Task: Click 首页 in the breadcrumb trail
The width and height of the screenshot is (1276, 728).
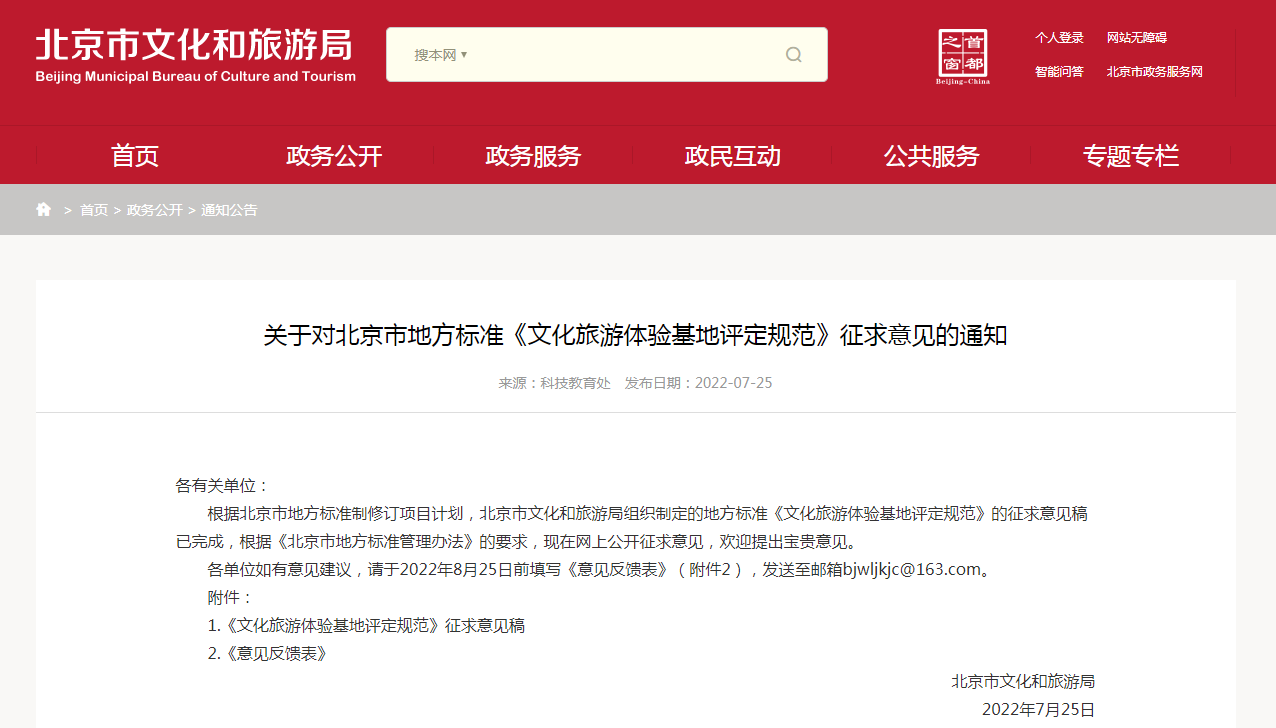Action: 94,210
